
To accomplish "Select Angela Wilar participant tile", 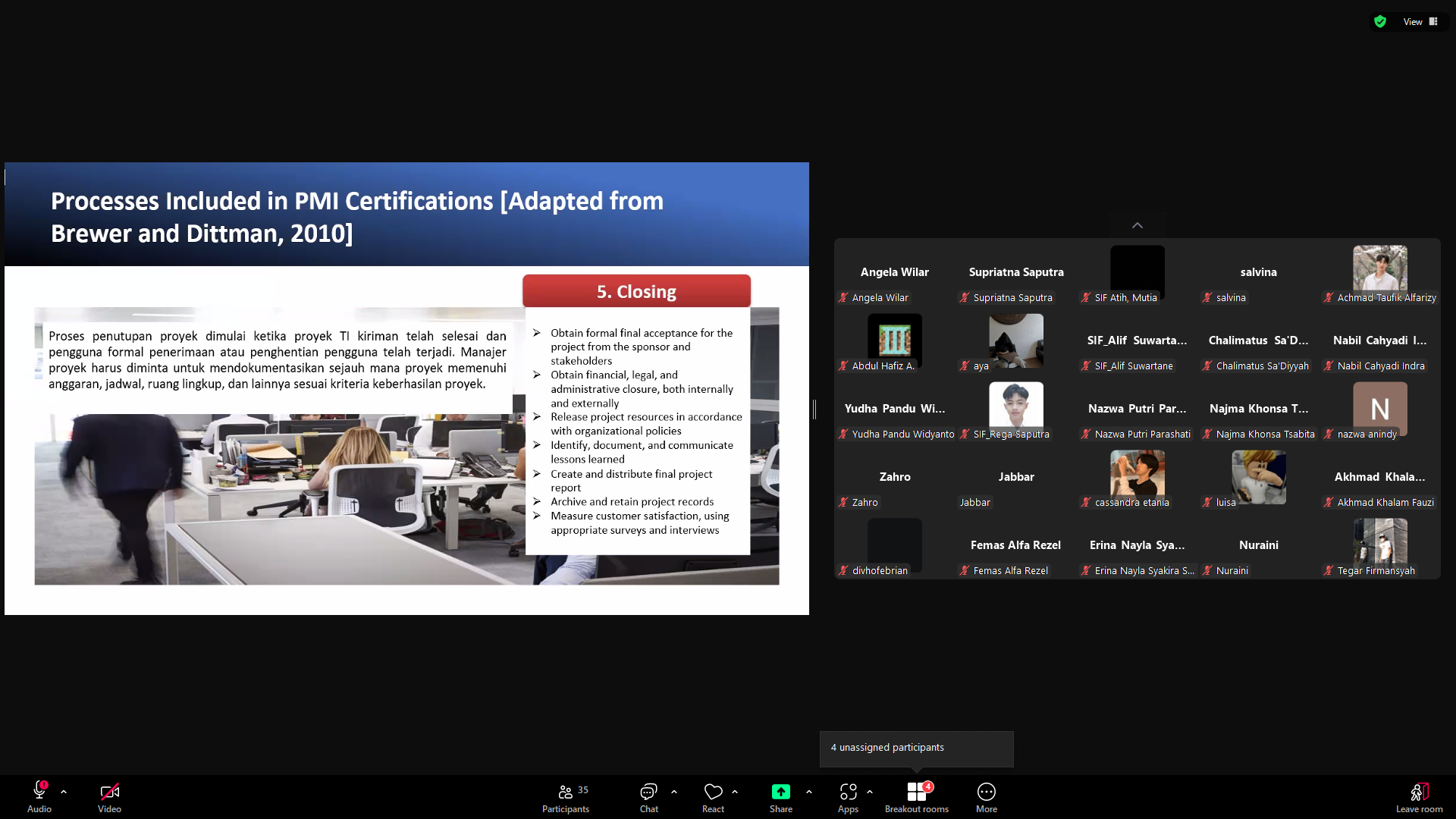I will tap(895, 272).
